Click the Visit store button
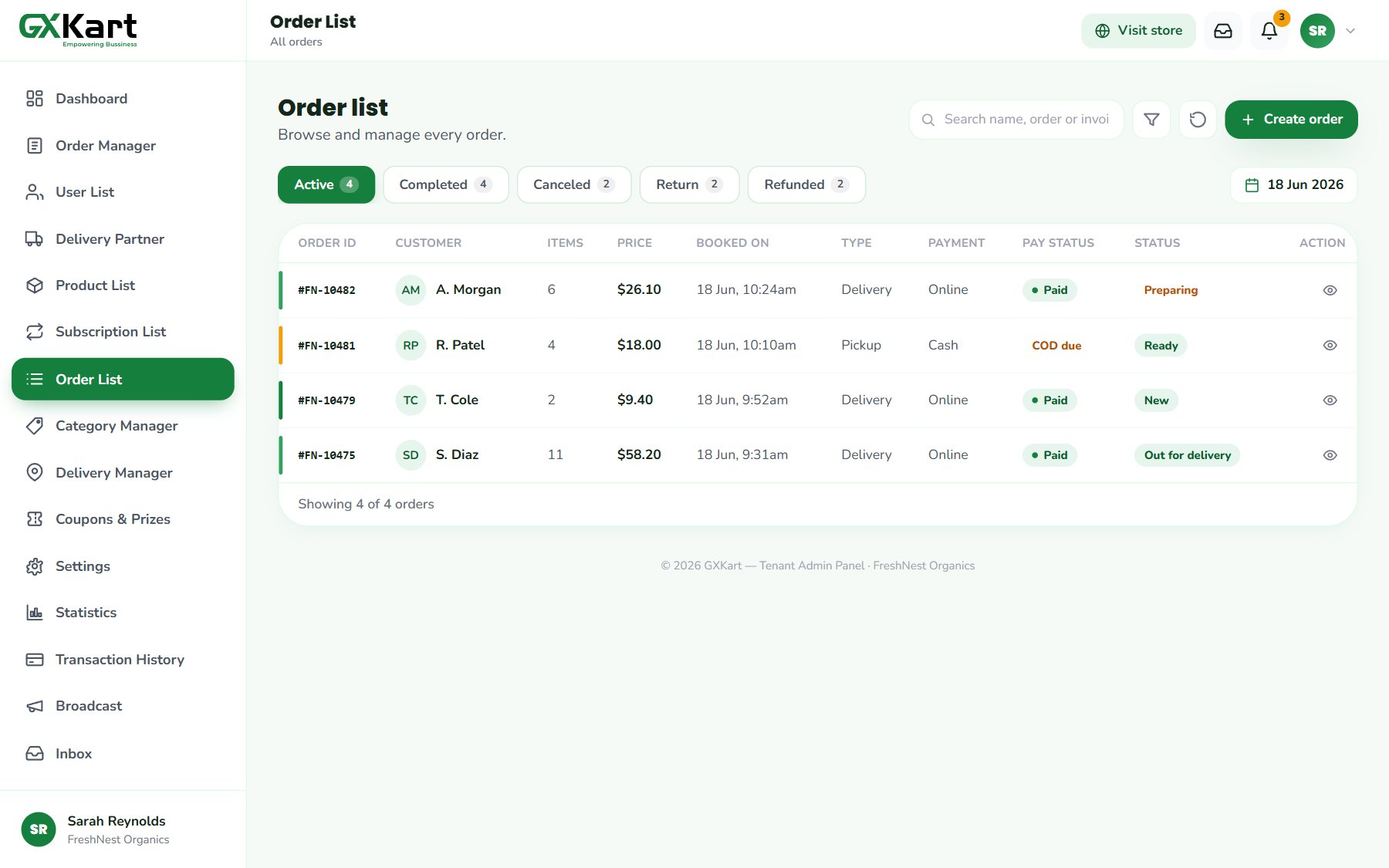 [1138, 31]
